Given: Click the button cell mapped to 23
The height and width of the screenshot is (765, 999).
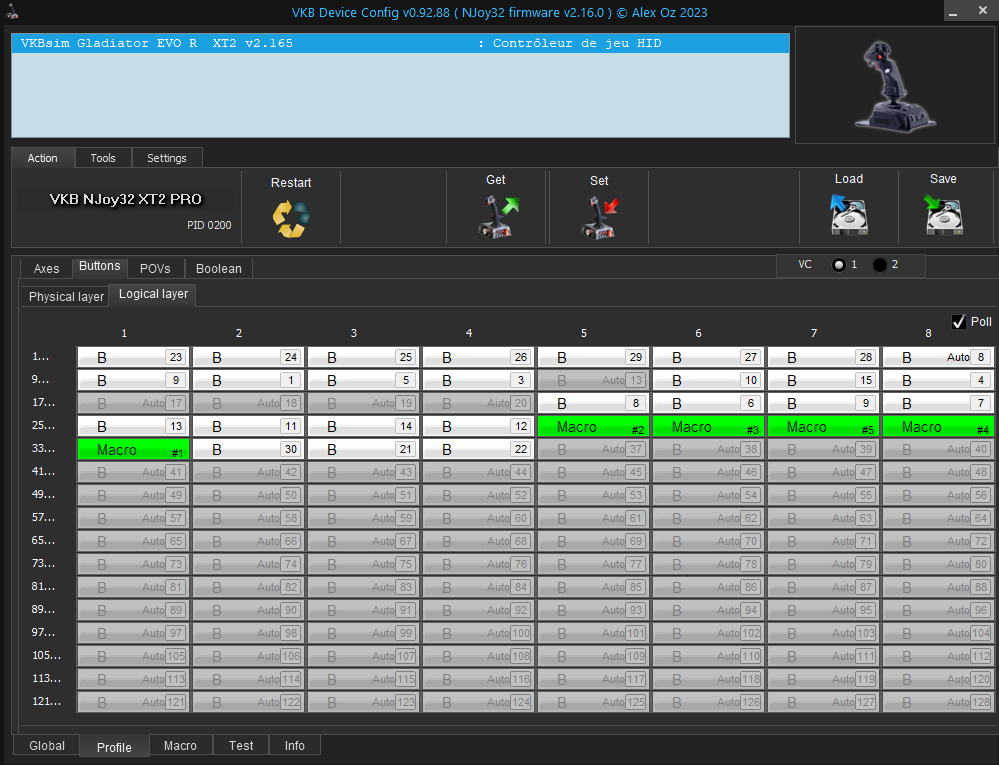Looking at the screenshot, I should [134, 357].
